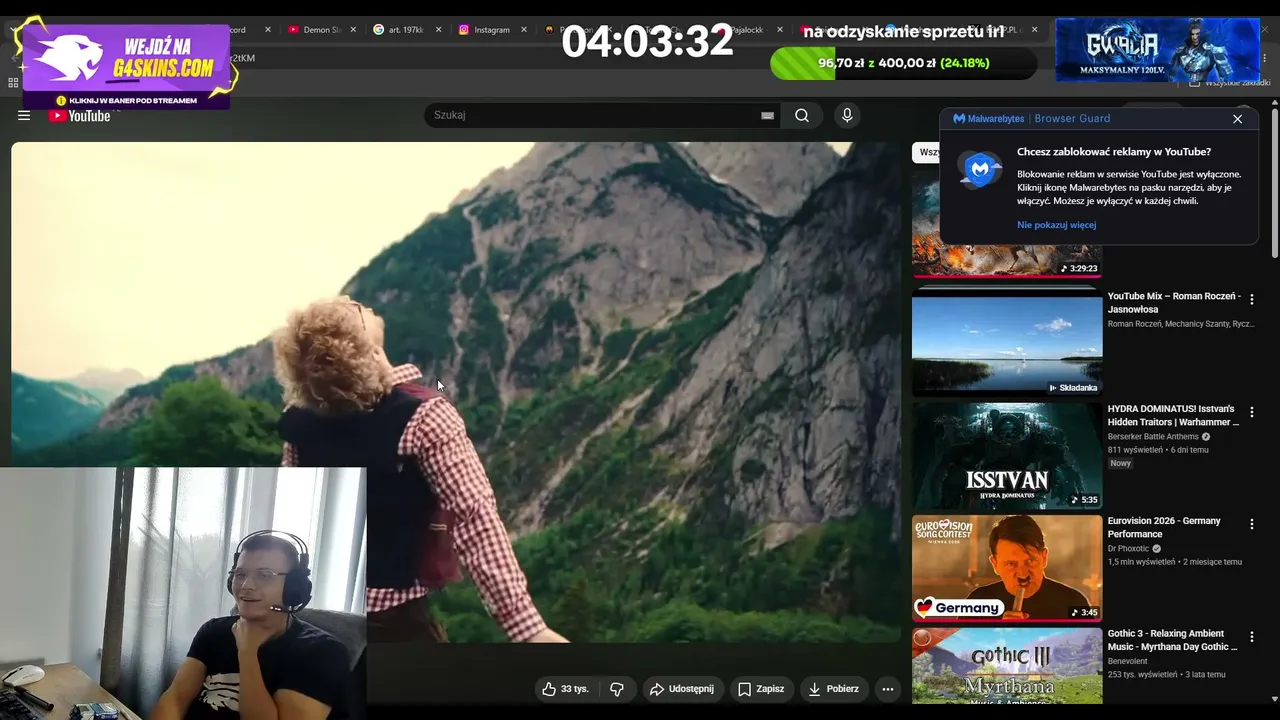Click 'Chcesz zablokować reklamy w YouTube?' heading
The image size is (1280, 720).
(1114, 152)
